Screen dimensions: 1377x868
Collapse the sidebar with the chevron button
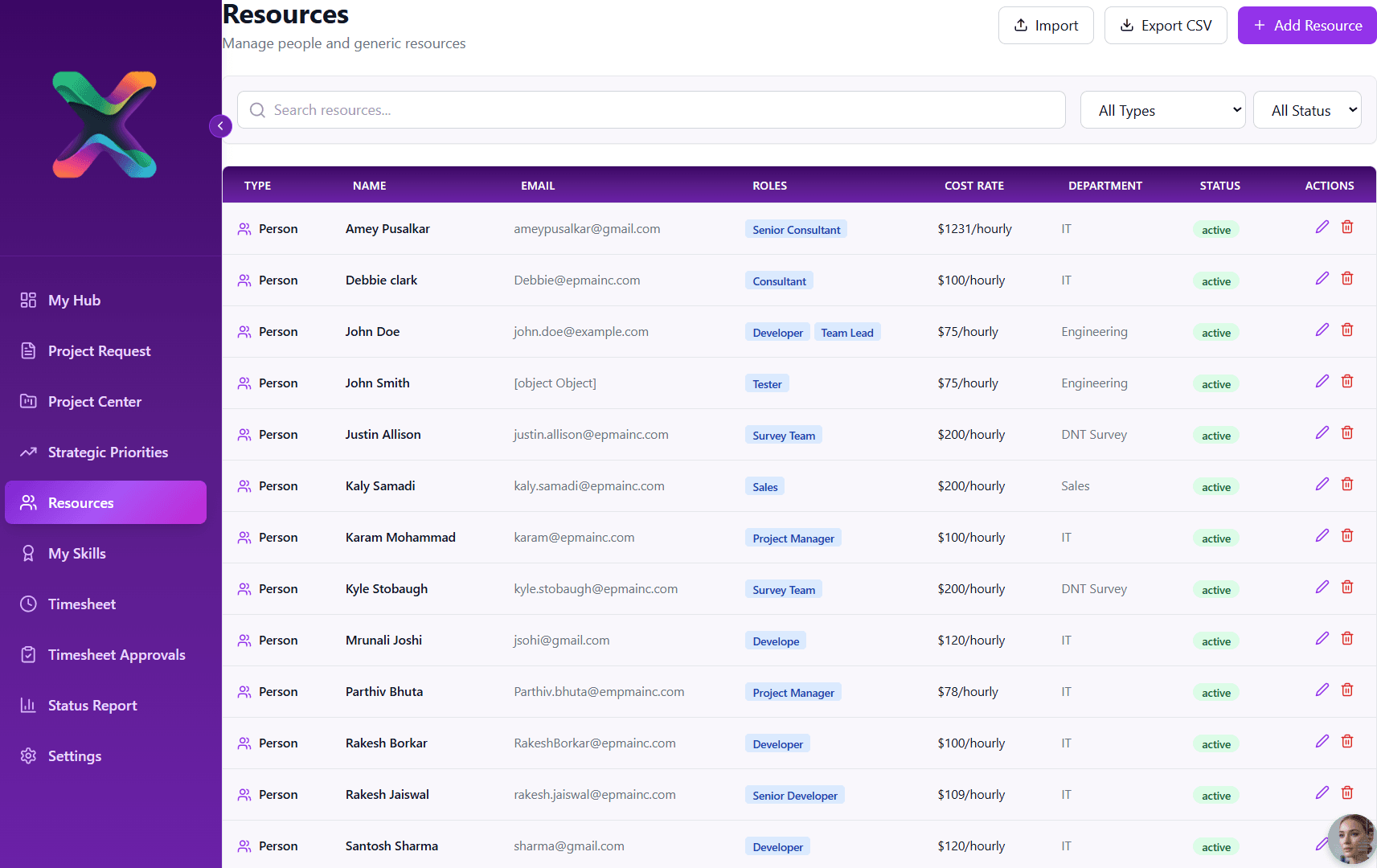(x=220, y=126)
